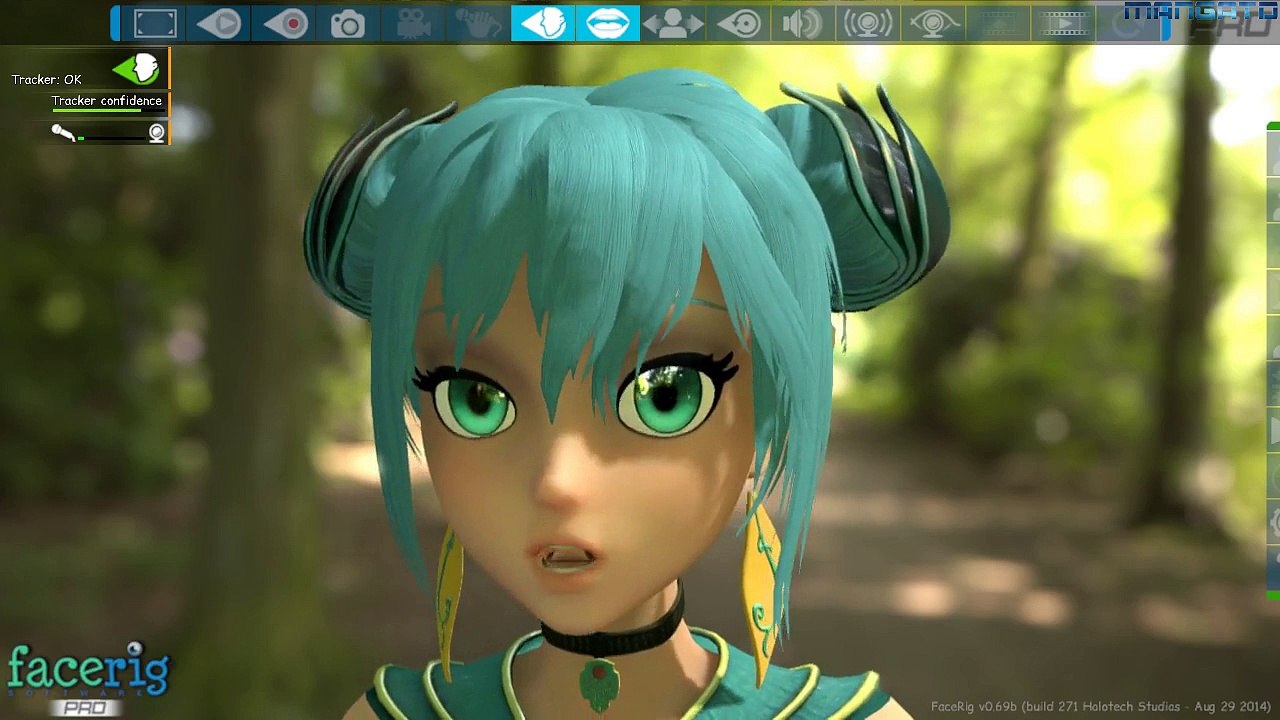This screenshot has width=1280, height=720.
Task: Toggle the webcam broadcast icon
Action: point(868,23)
